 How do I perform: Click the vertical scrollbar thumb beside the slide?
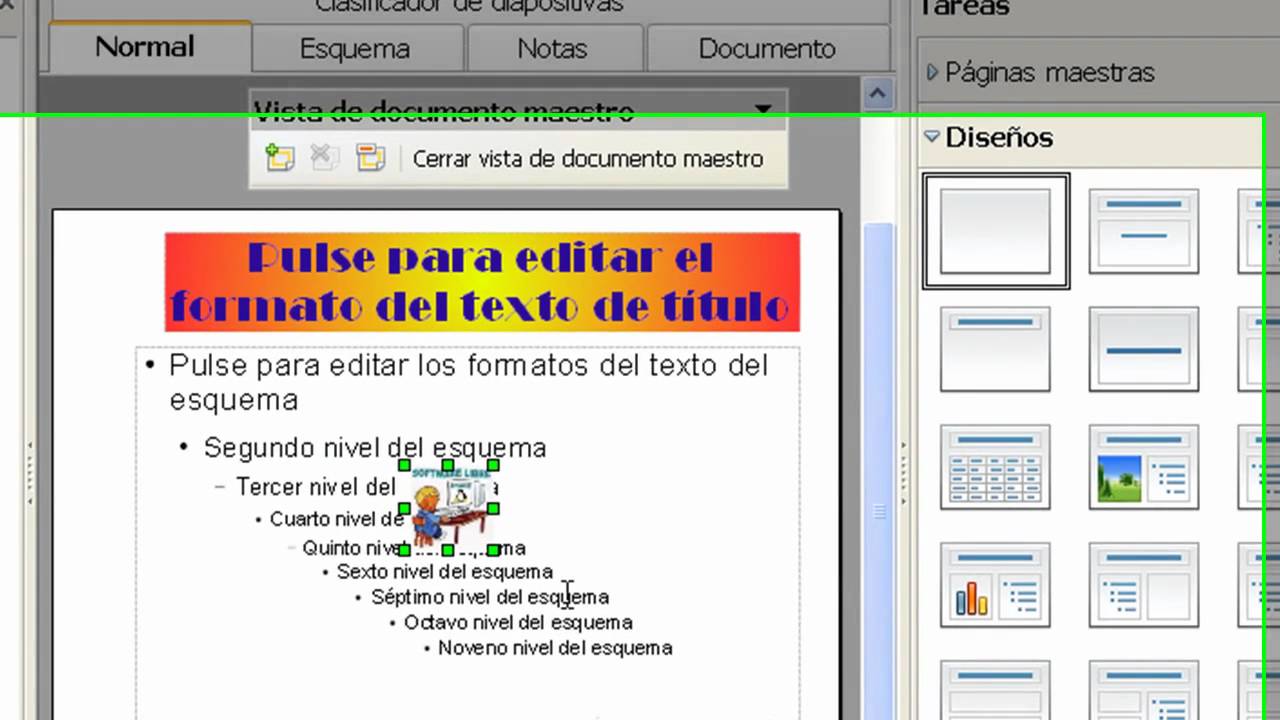click(x=878, y=470)
